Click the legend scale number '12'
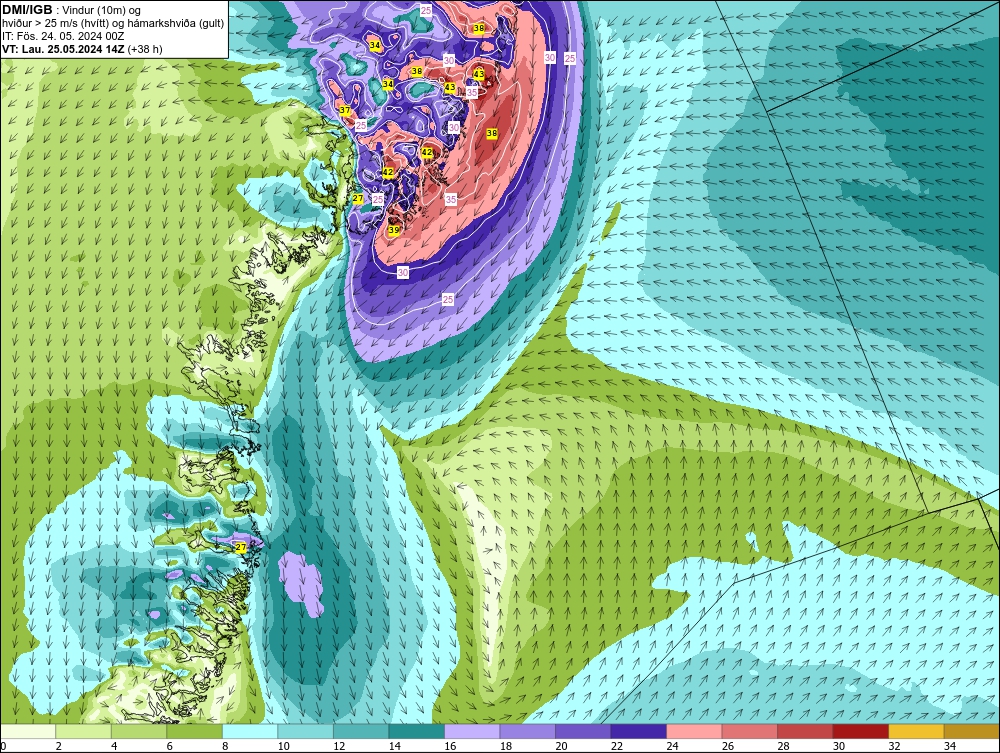Viewport: 1000px width, 753px height. (339, 746)
